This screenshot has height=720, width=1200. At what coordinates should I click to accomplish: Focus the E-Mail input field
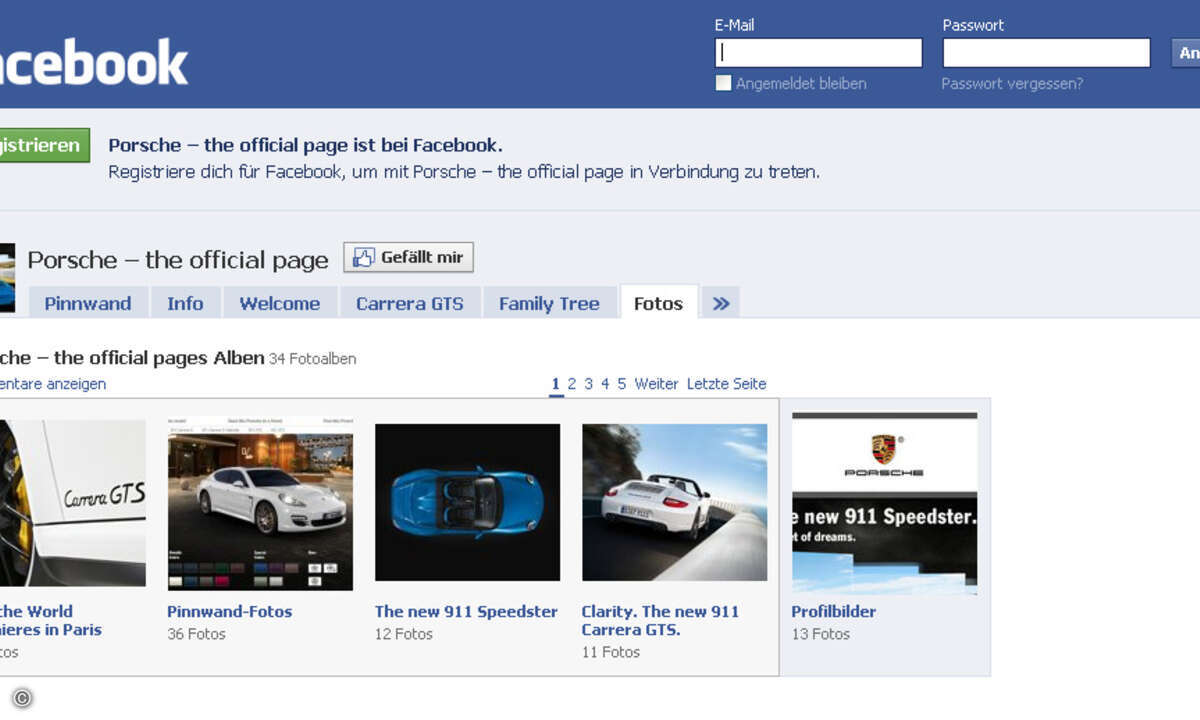click(818, 53)
